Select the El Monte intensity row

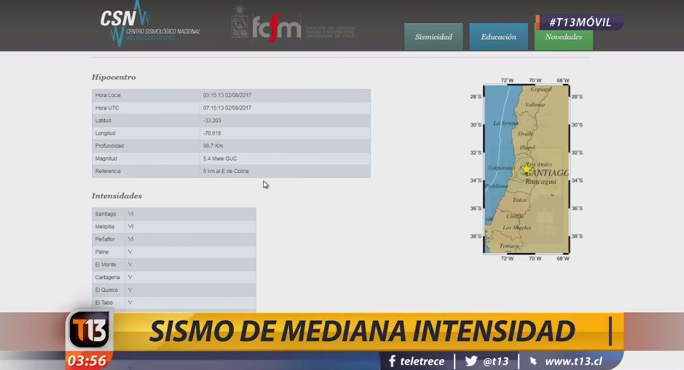tap(174, 264)
